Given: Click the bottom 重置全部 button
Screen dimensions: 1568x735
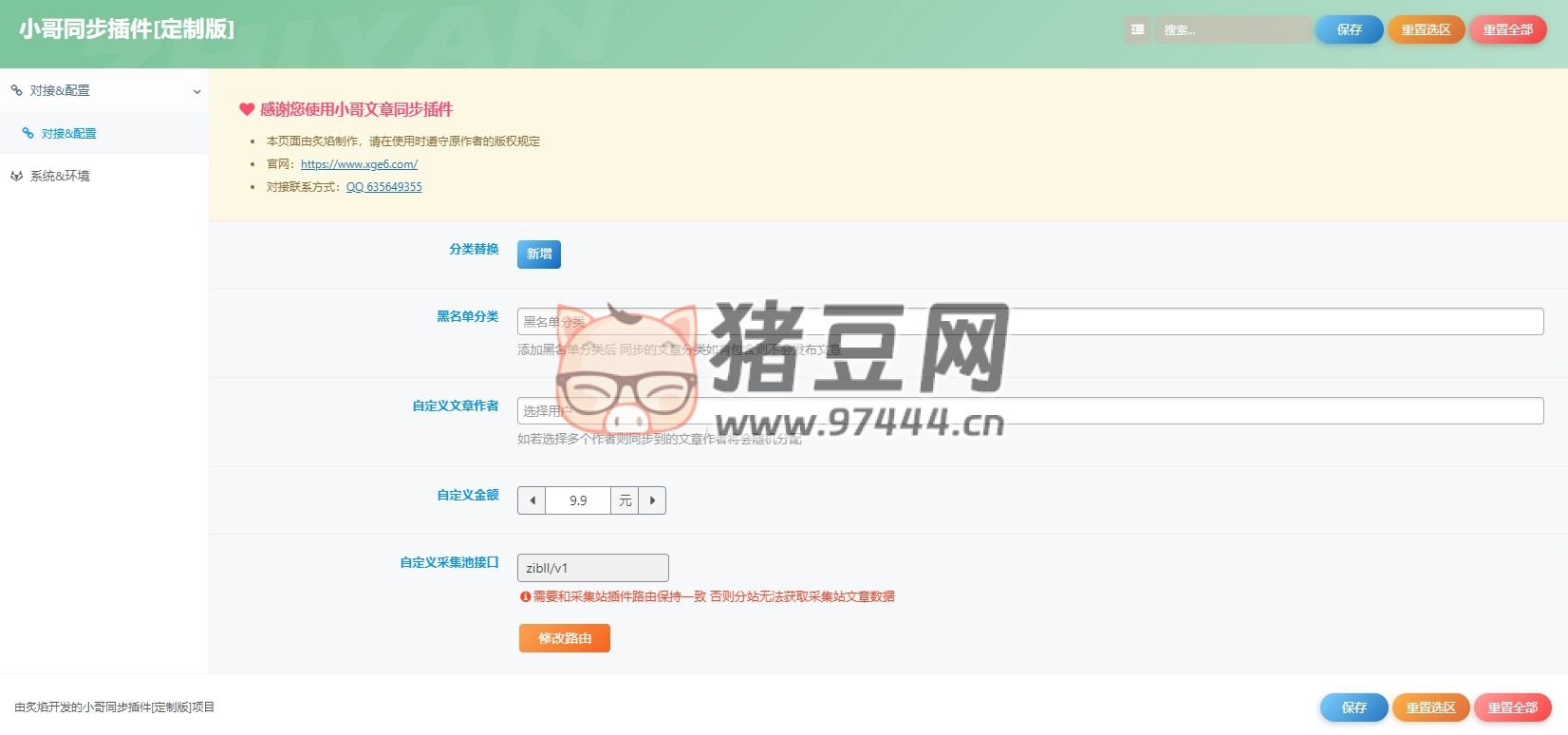Looking at the screenshot, I should tap(1512, 707).
